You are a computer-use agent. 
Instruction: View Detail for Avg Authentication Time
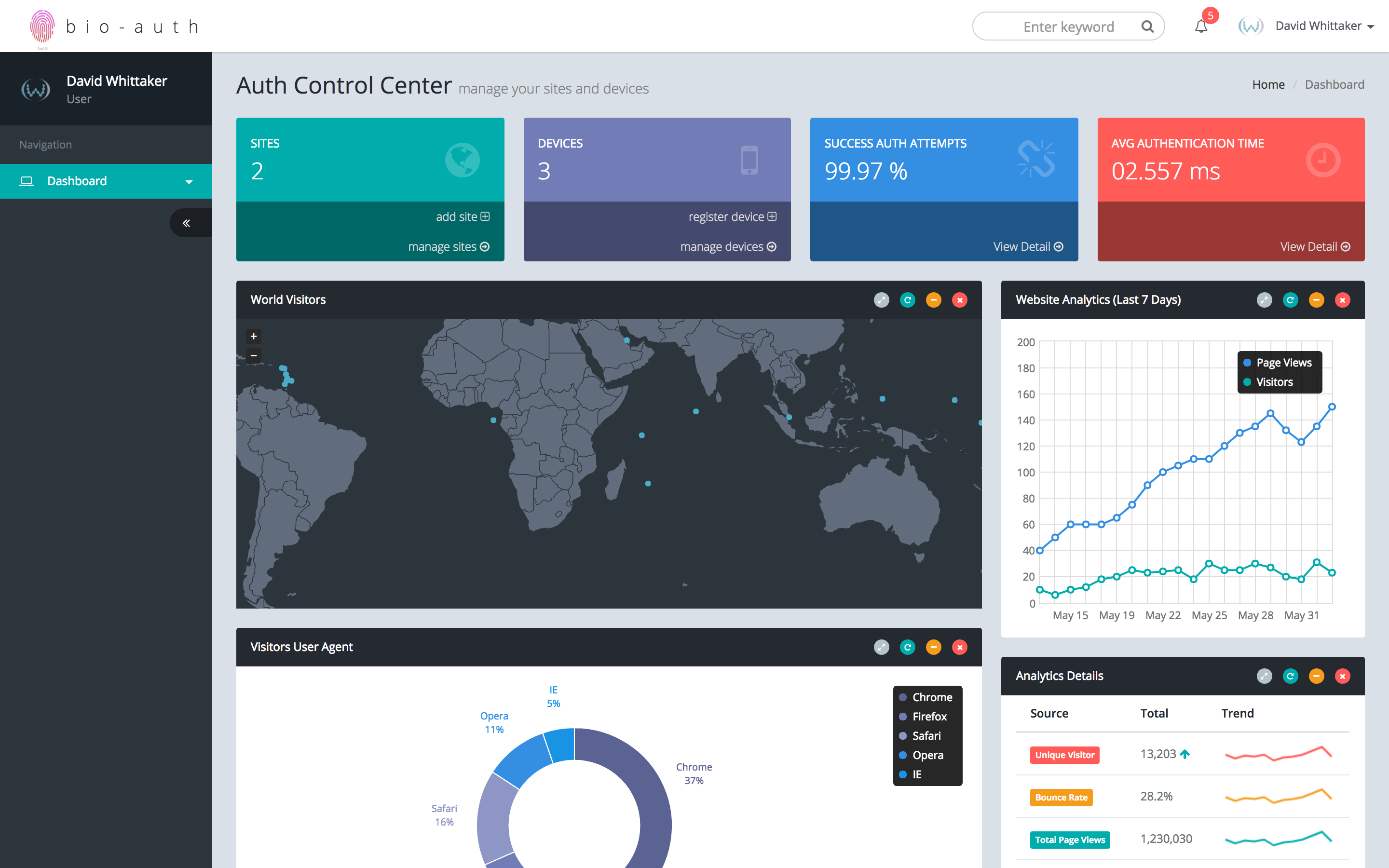[1315, 246]
